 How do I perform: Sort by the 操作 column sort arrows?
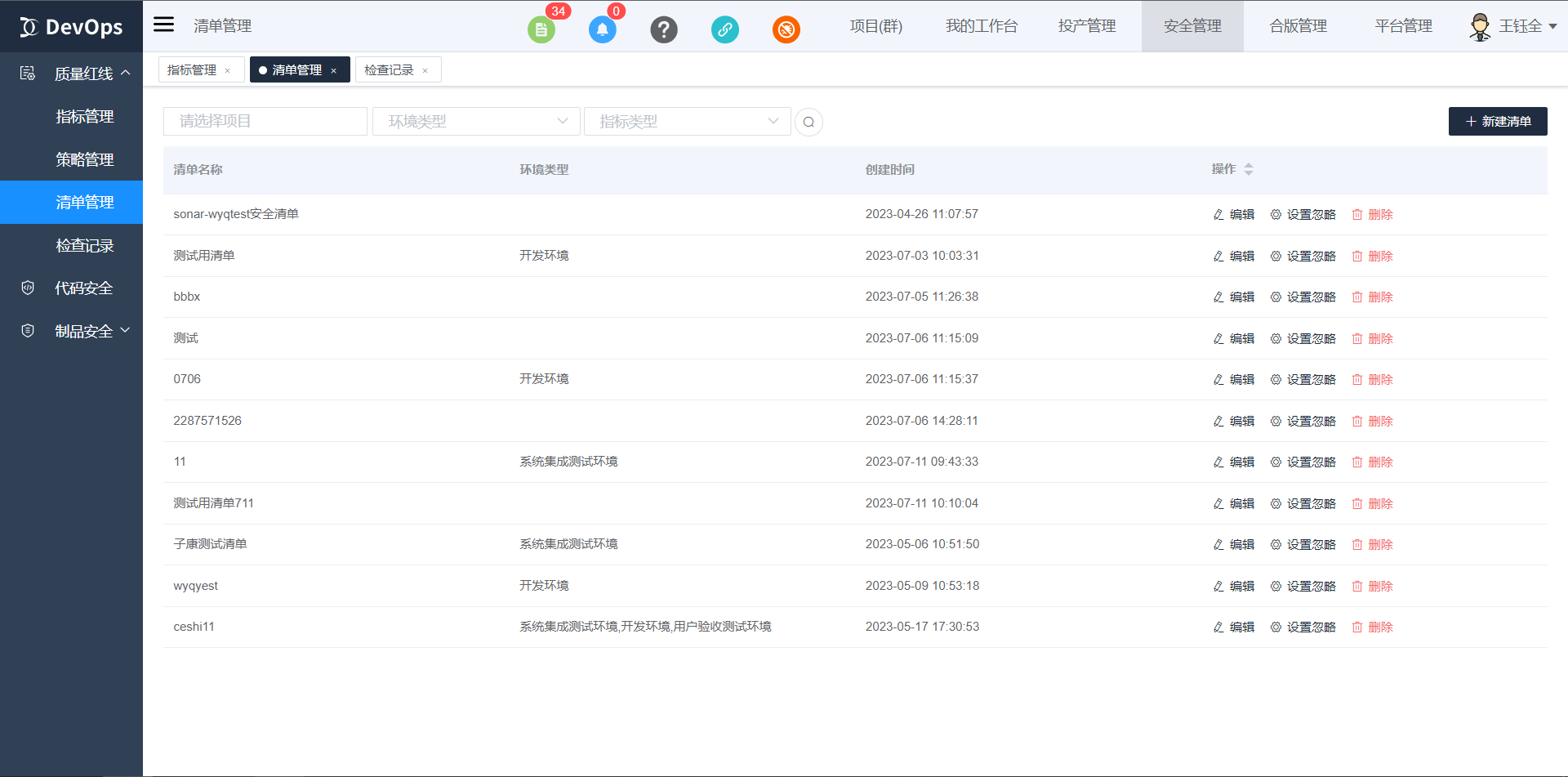click(x=1248, y=169)
